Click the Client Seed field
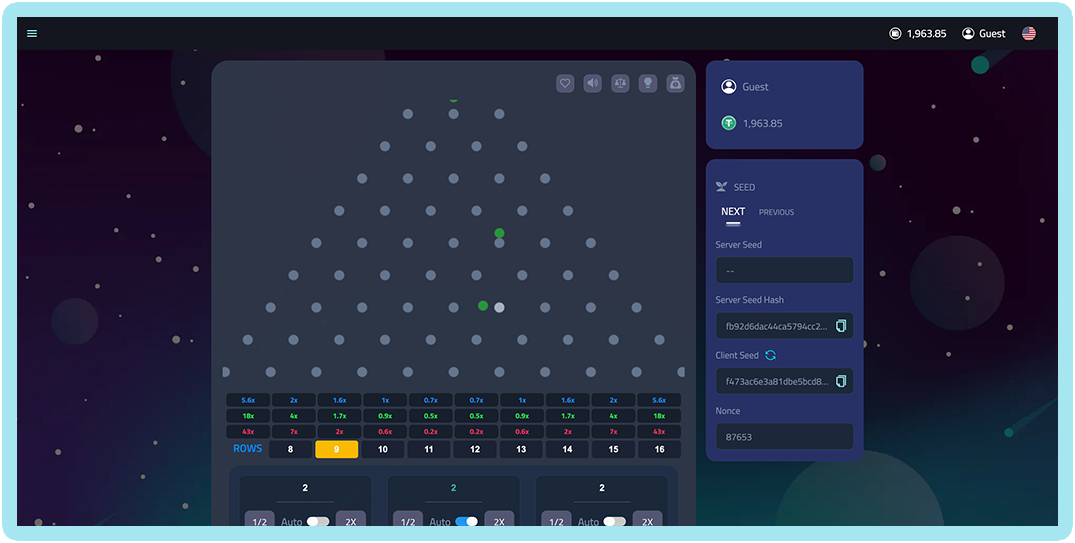Image resolution: width=1075 pixels, height=543 pixels. tap(784, 381)
